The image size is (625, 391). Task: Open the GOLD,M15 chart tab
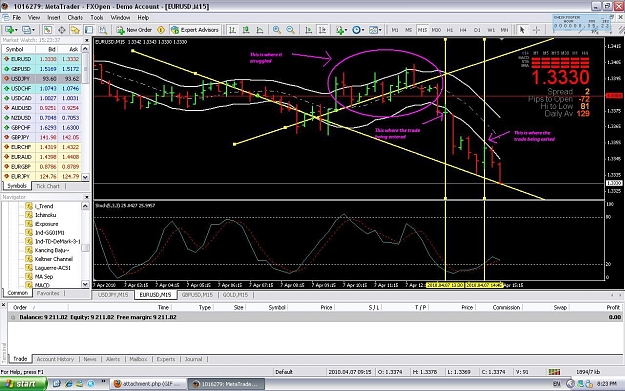click(x=235, y=295)
